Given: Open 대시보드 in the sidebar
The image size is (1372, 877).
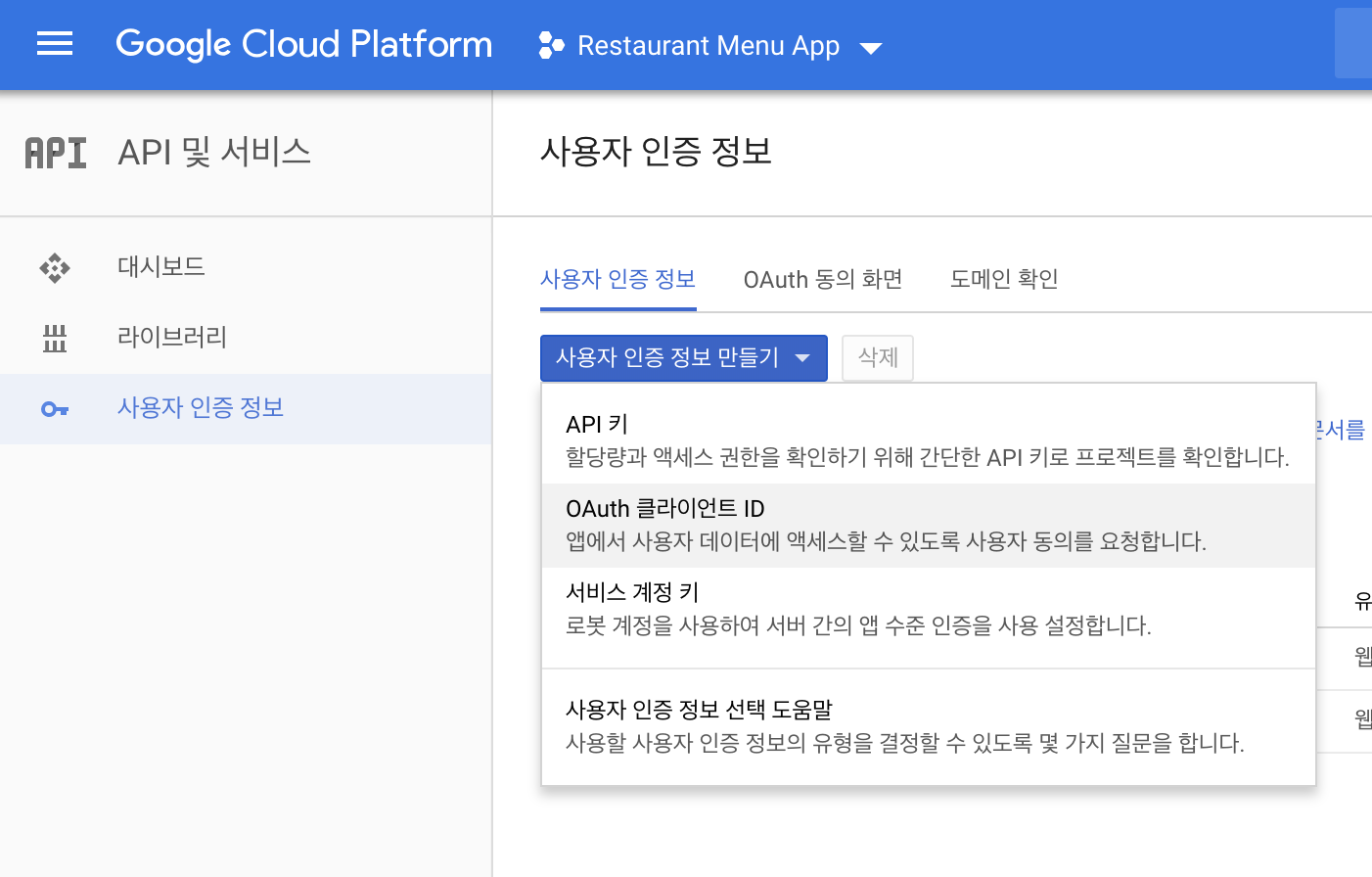Looking at the screenshot, I should pyautogui.click(x=246, y=267).
